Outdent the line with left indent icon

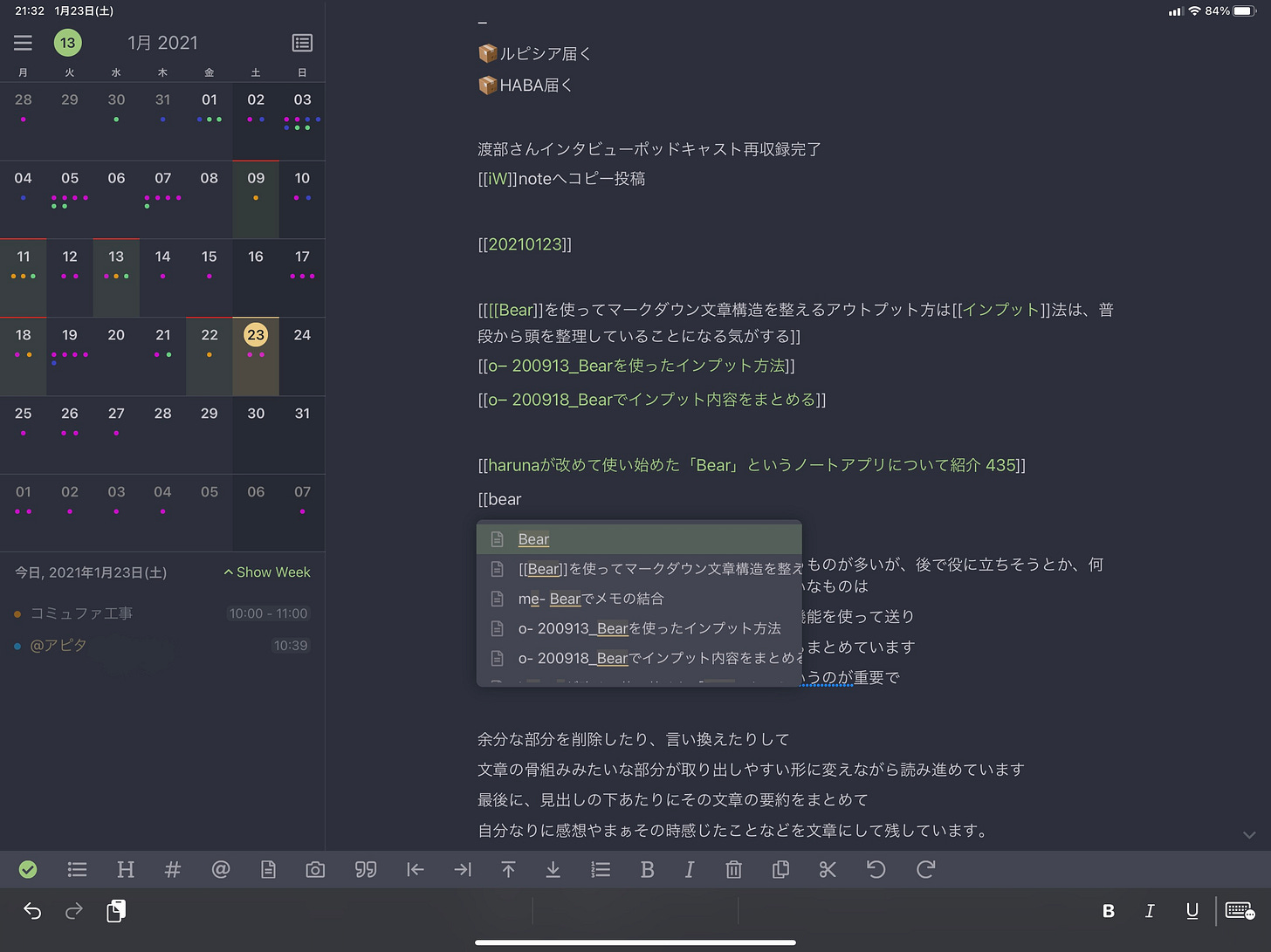(416, 869)
